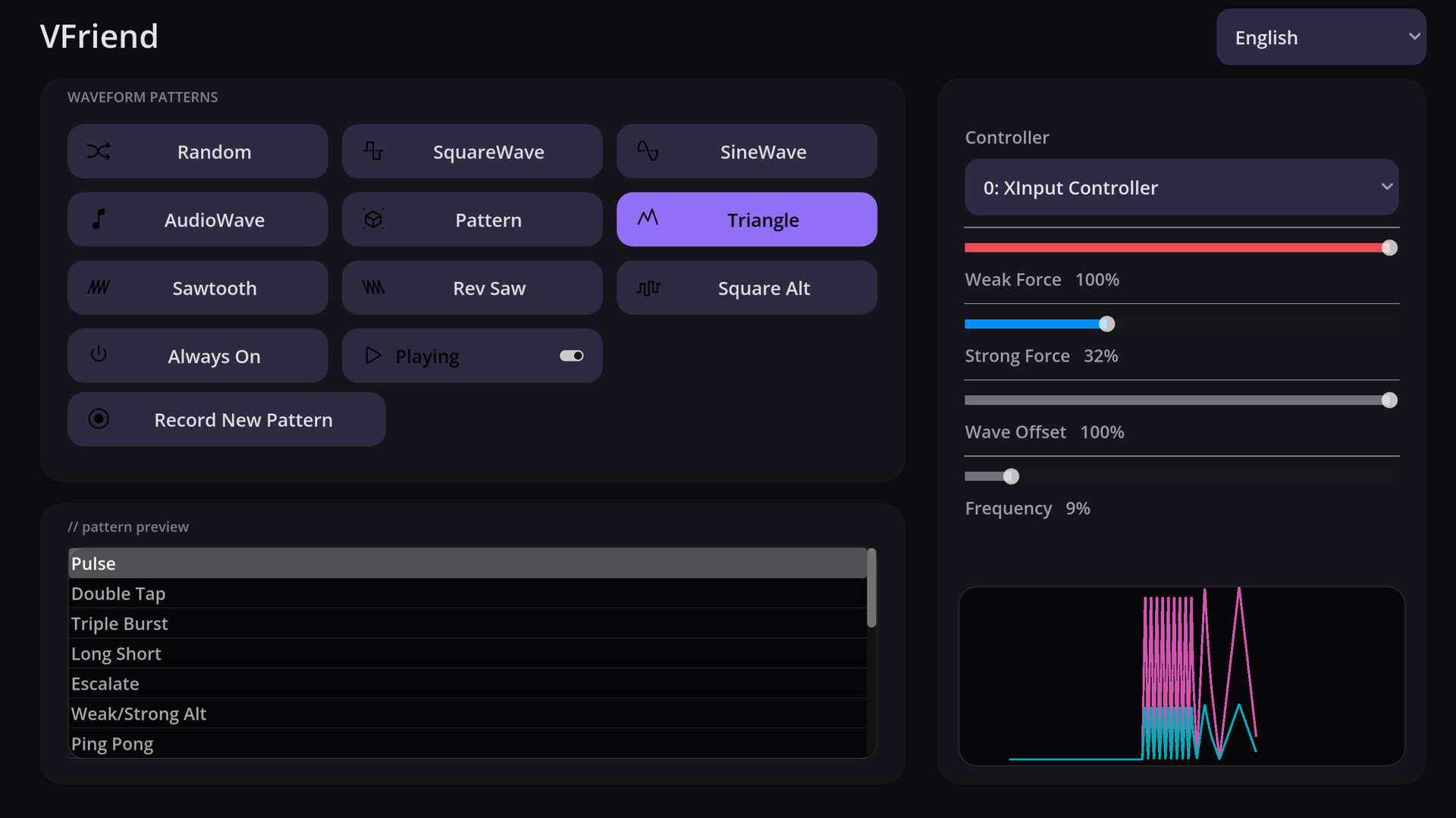Select the Triple Burst pattern row
1456x818 pixels.
468,623
